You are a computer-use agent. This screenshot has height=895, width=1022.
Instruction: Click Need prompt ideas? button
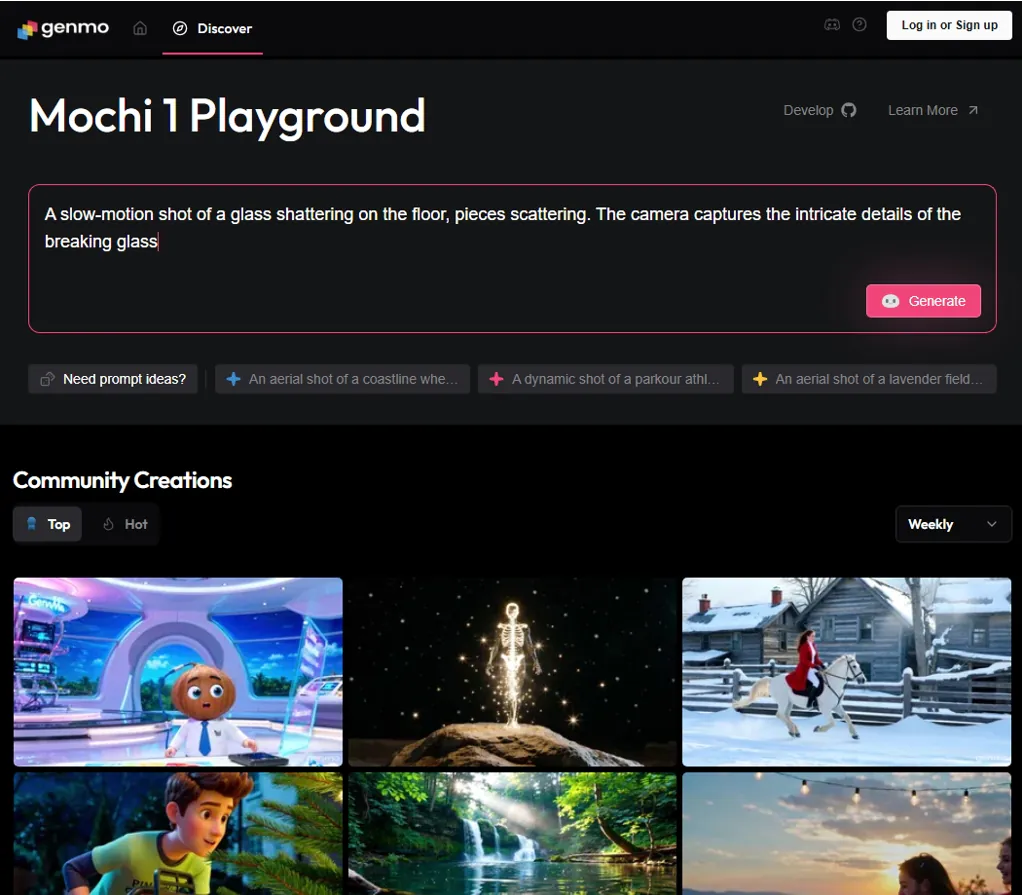coord(113,379)
